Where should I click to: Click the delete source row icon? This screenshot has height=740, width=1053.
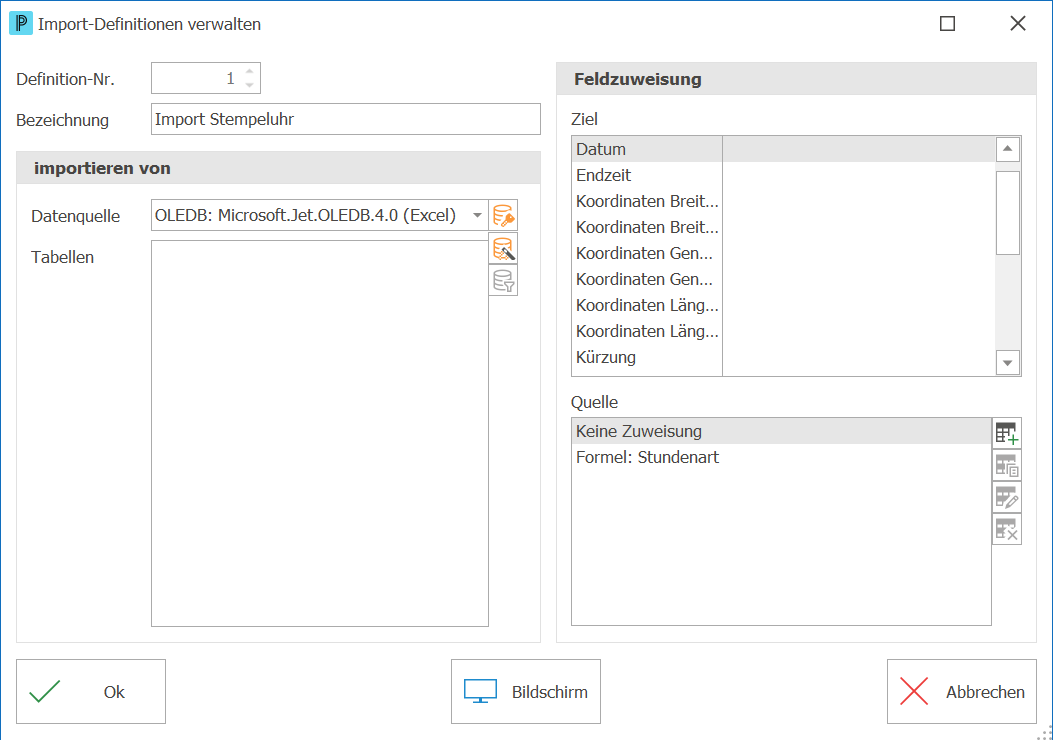pyautogui.click(x=1007, y=529)
